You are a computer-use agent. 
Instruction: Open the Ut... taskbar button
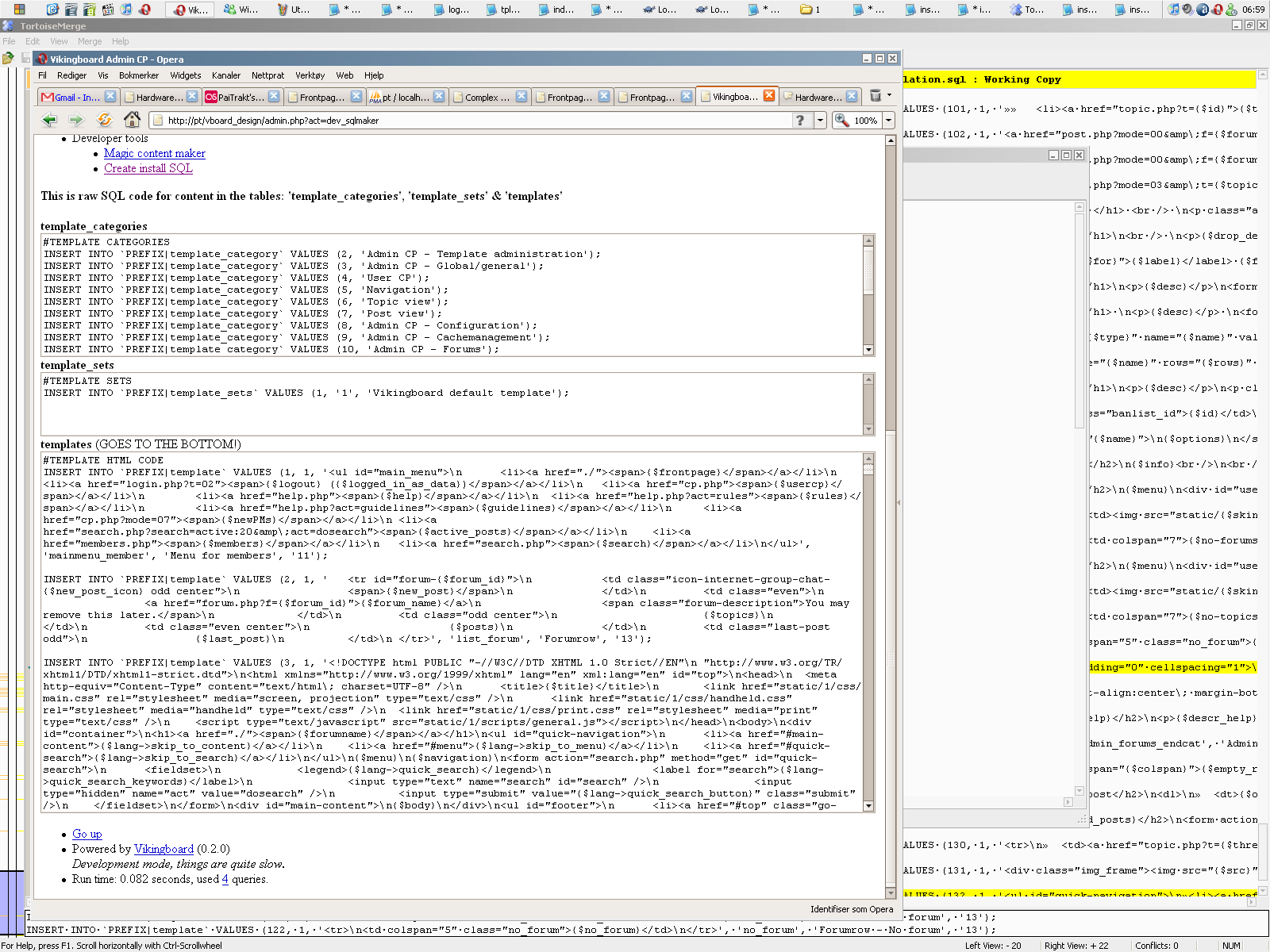pyautogui.click(x=293, y=10)
